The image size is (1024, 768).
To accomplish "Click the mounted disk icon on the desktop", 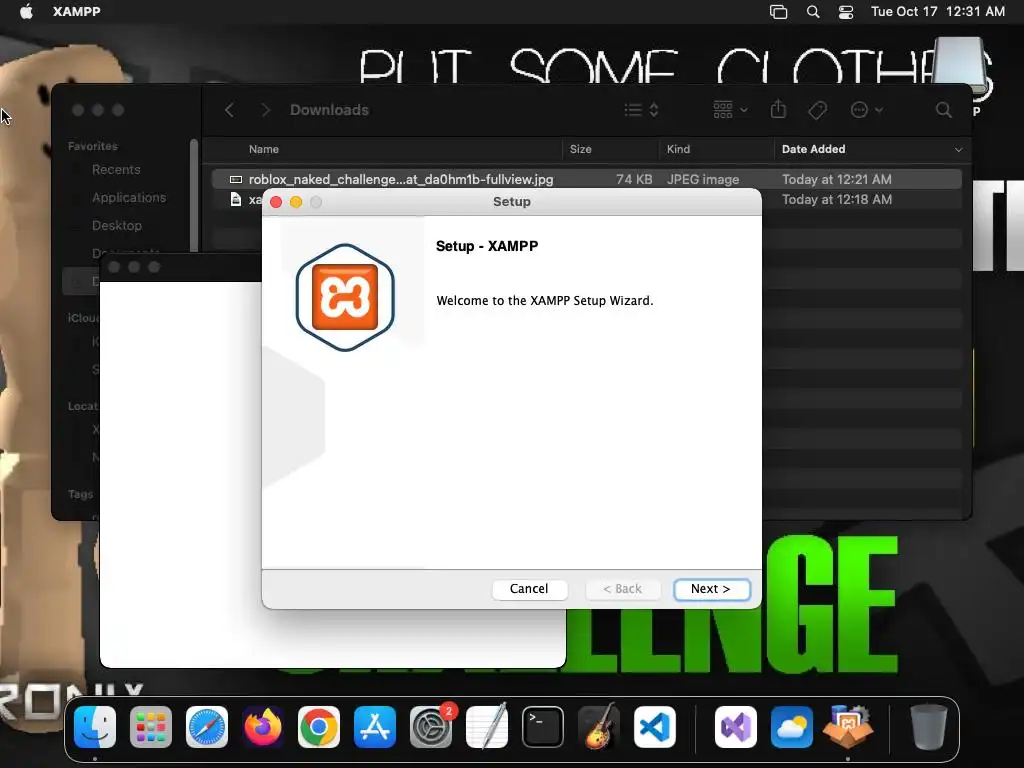I will point(959,67).
